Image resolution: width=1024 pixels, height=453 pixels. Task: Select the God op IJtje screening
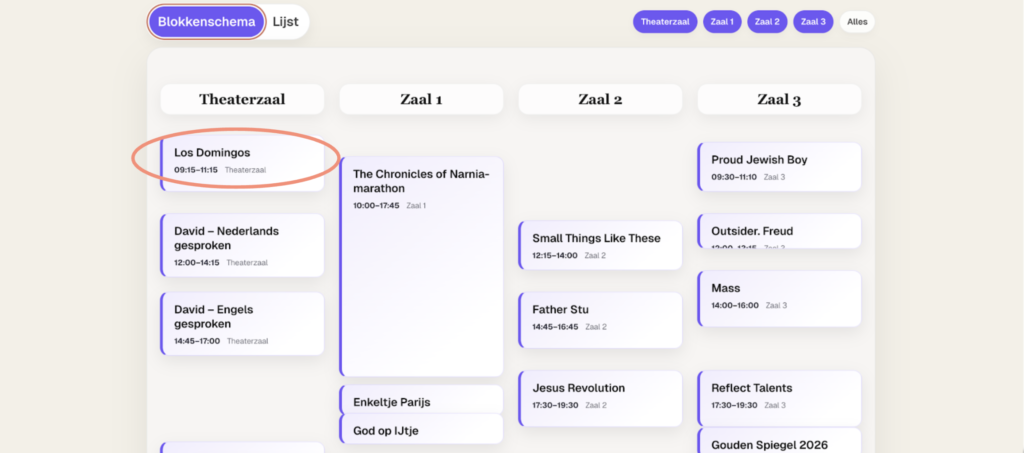(x=421, y=429)
